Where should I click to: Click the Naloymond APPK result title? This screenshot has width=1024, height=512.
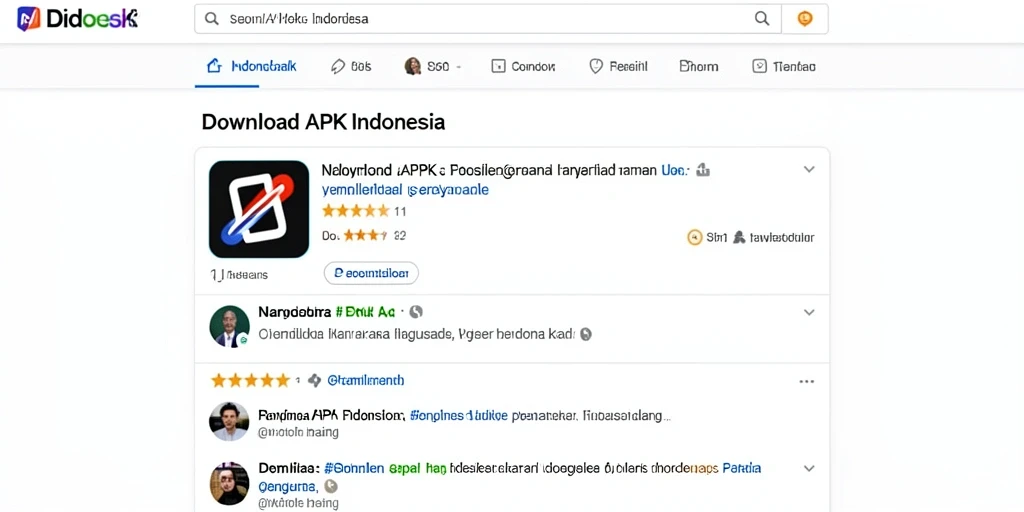(x=489, y=170)
